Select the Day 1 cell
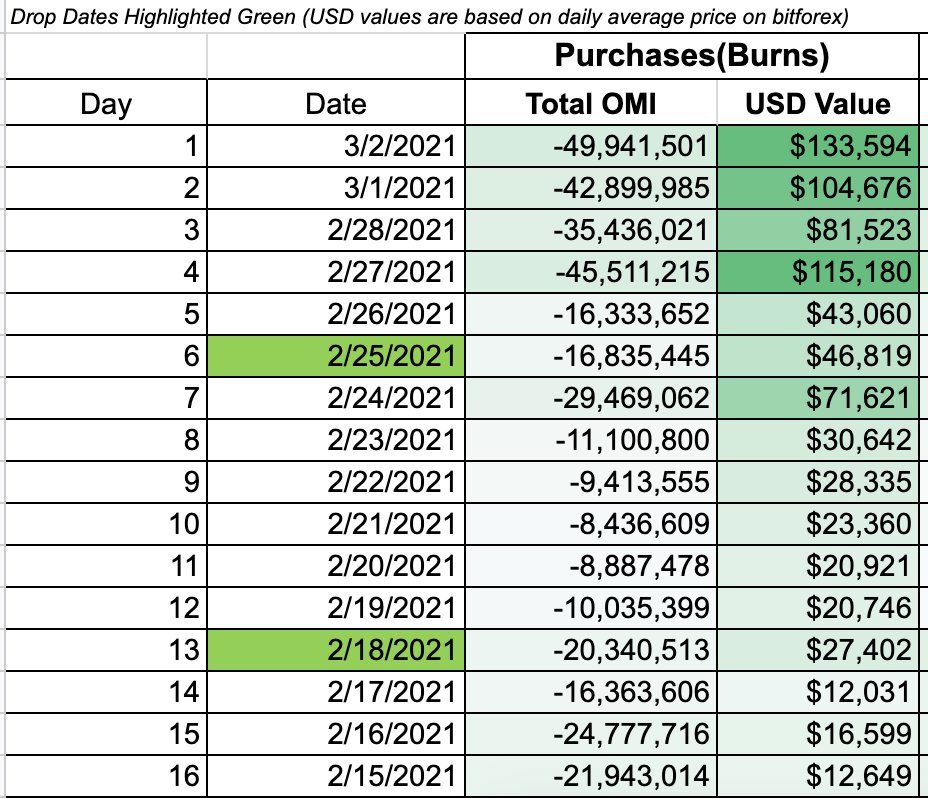The width and height of the screenshot is (928, 798). [x=105, y=145]
